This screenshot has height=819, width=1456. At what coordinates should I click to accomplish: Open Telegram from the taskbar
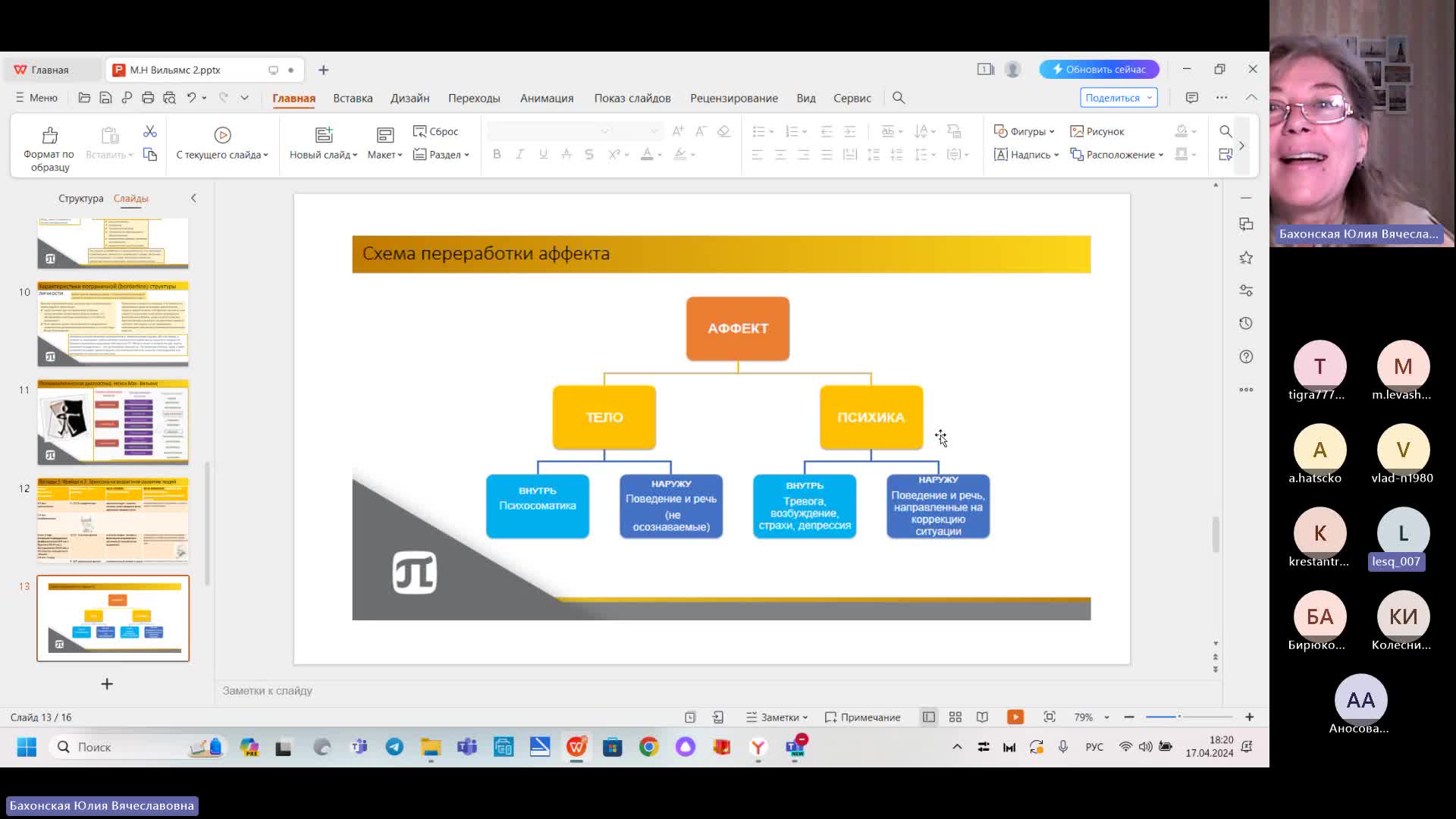tap(394, 748)
